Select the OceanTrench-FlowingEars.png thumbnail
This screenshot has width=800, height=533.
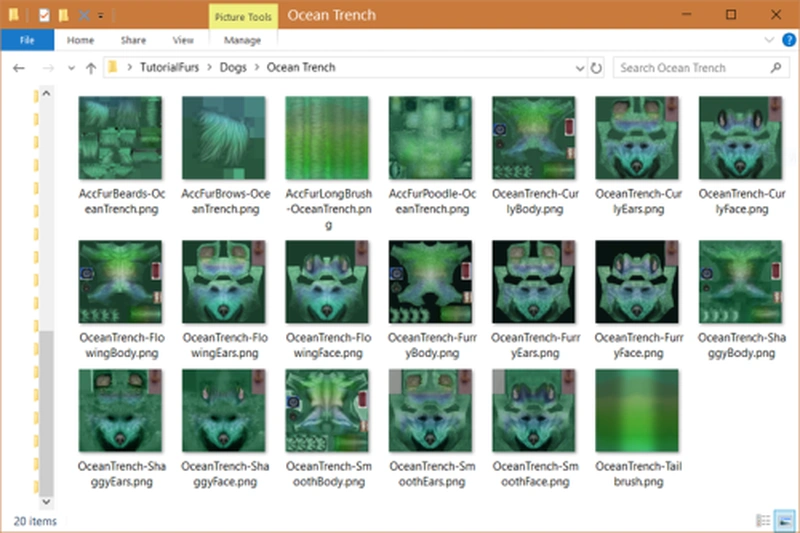(223, 282)
